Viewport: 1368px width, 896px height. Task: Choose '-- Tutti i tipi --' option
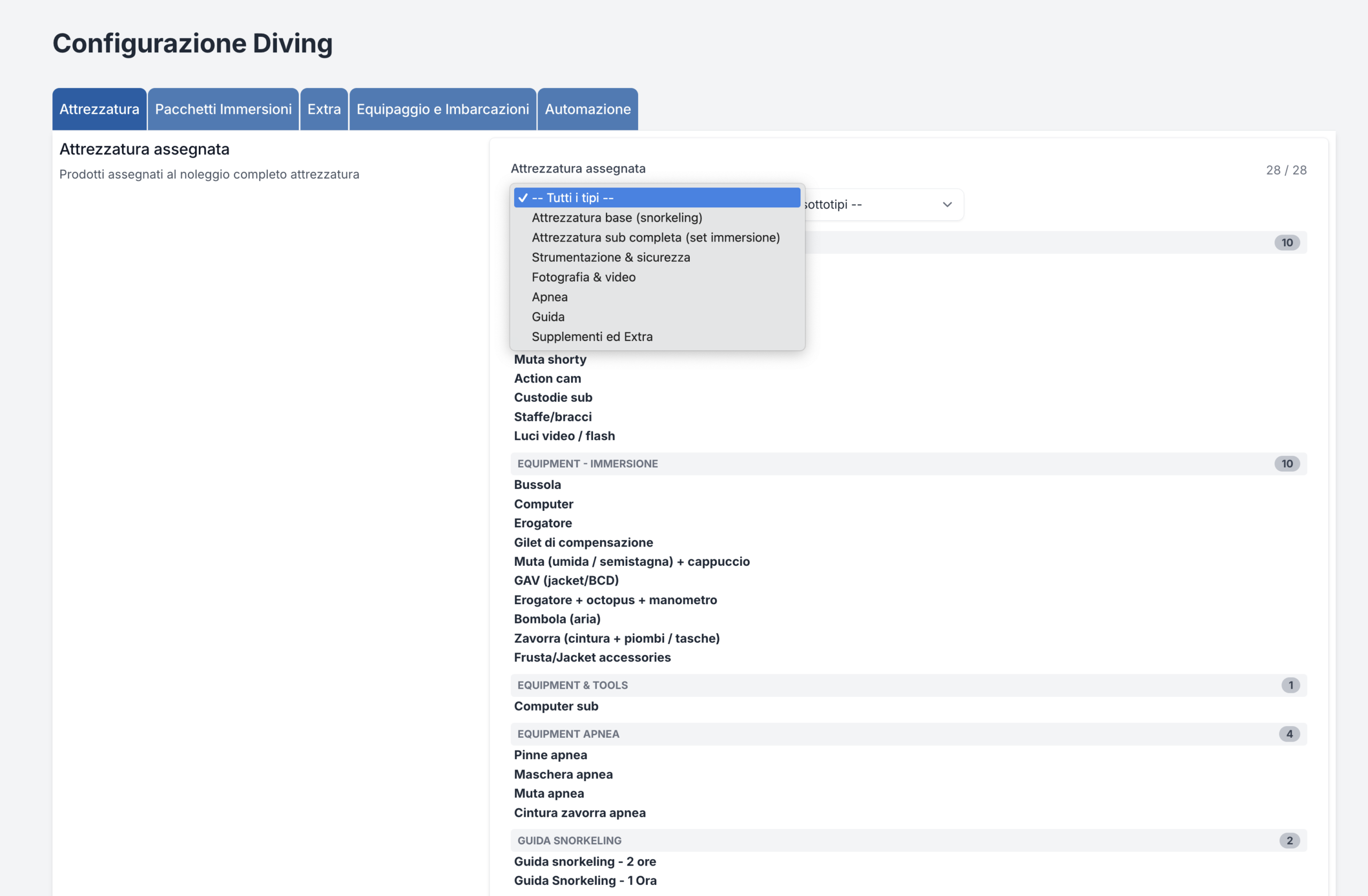pos(656,198)
